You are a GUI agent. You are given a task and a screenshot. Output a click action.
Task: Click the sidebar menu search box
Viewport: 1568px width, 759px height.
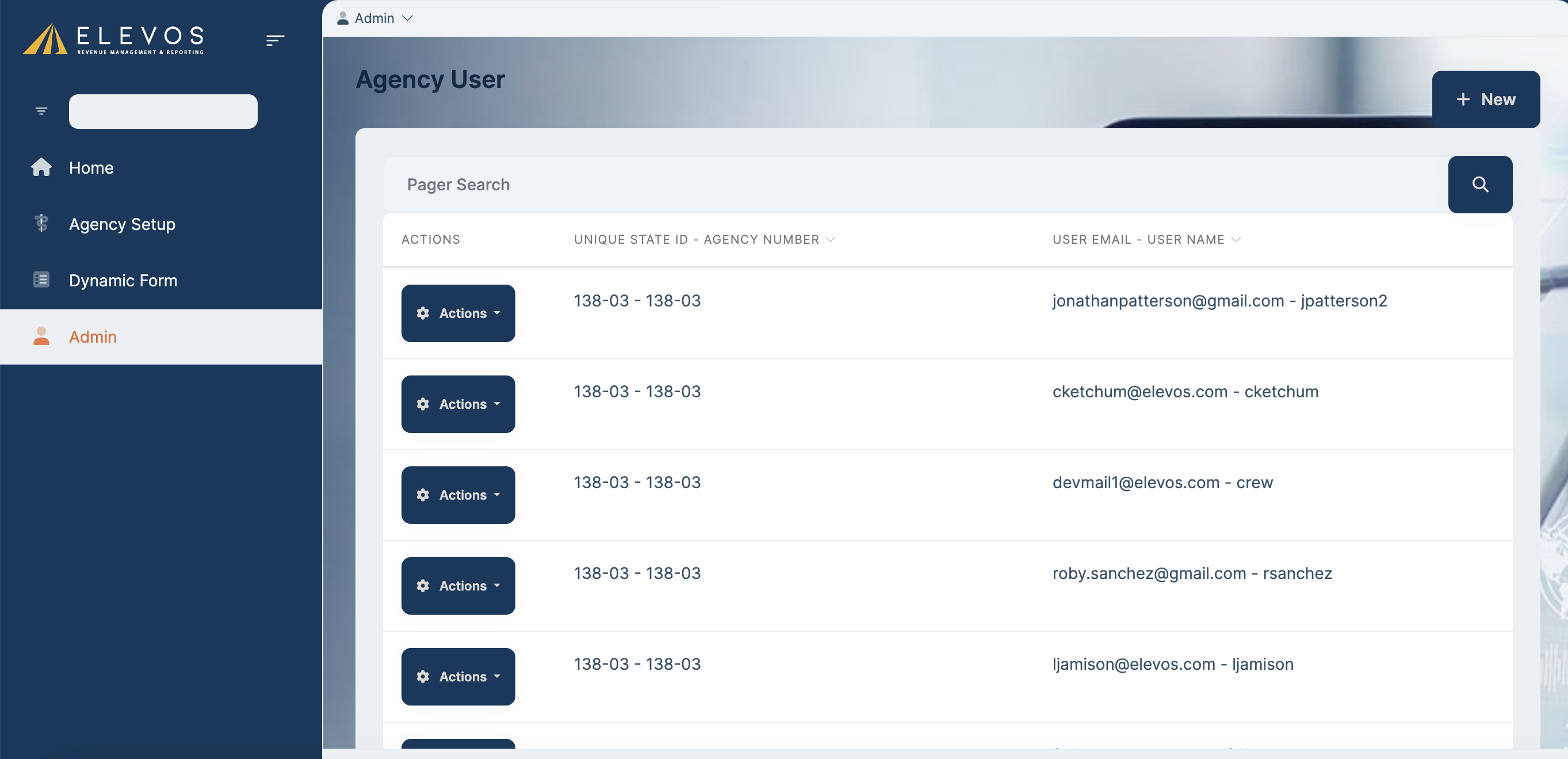tap(163, 112)
